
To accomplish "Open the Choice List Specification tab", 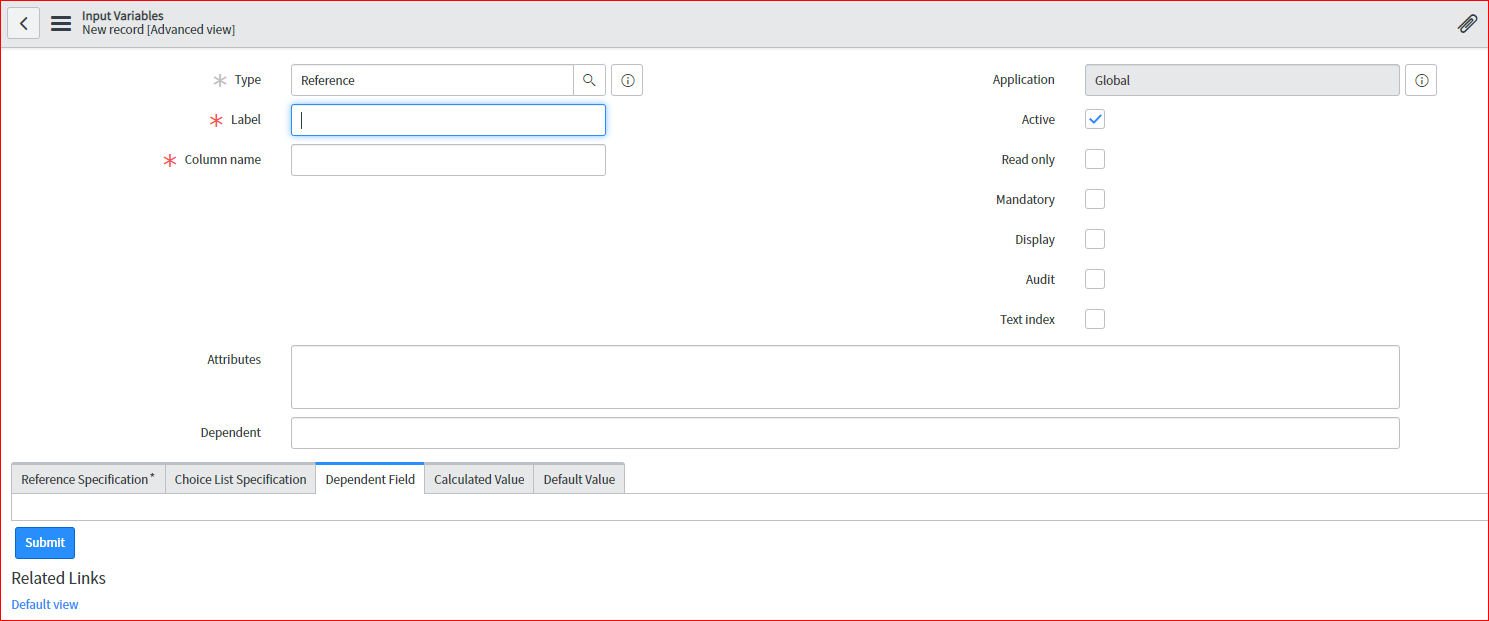I will [x=240, y=479].
